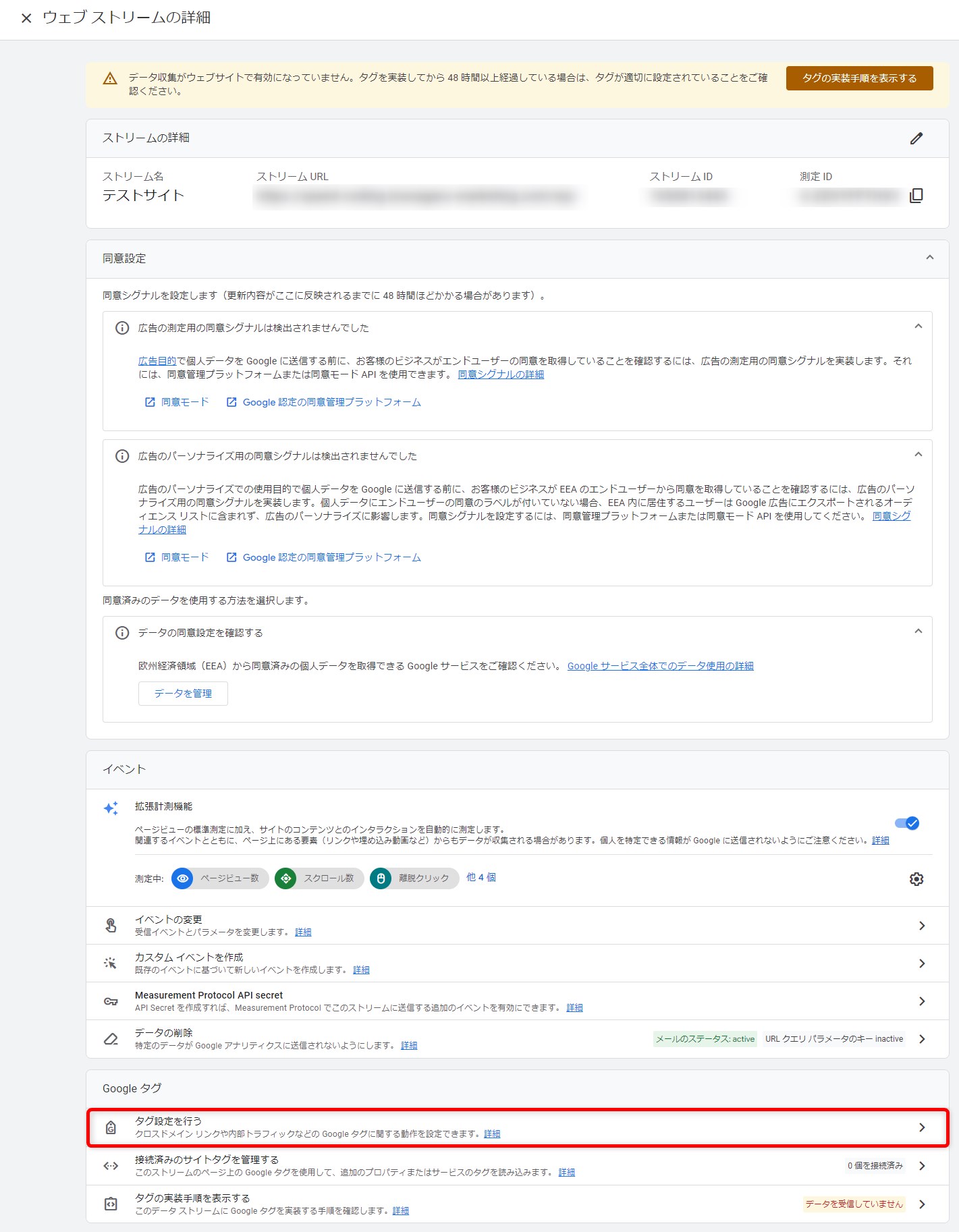Click the warning triangle icon in the banner
This screenshot has width=959, height=1232.
pyautogui.click(x=110, y=78)
